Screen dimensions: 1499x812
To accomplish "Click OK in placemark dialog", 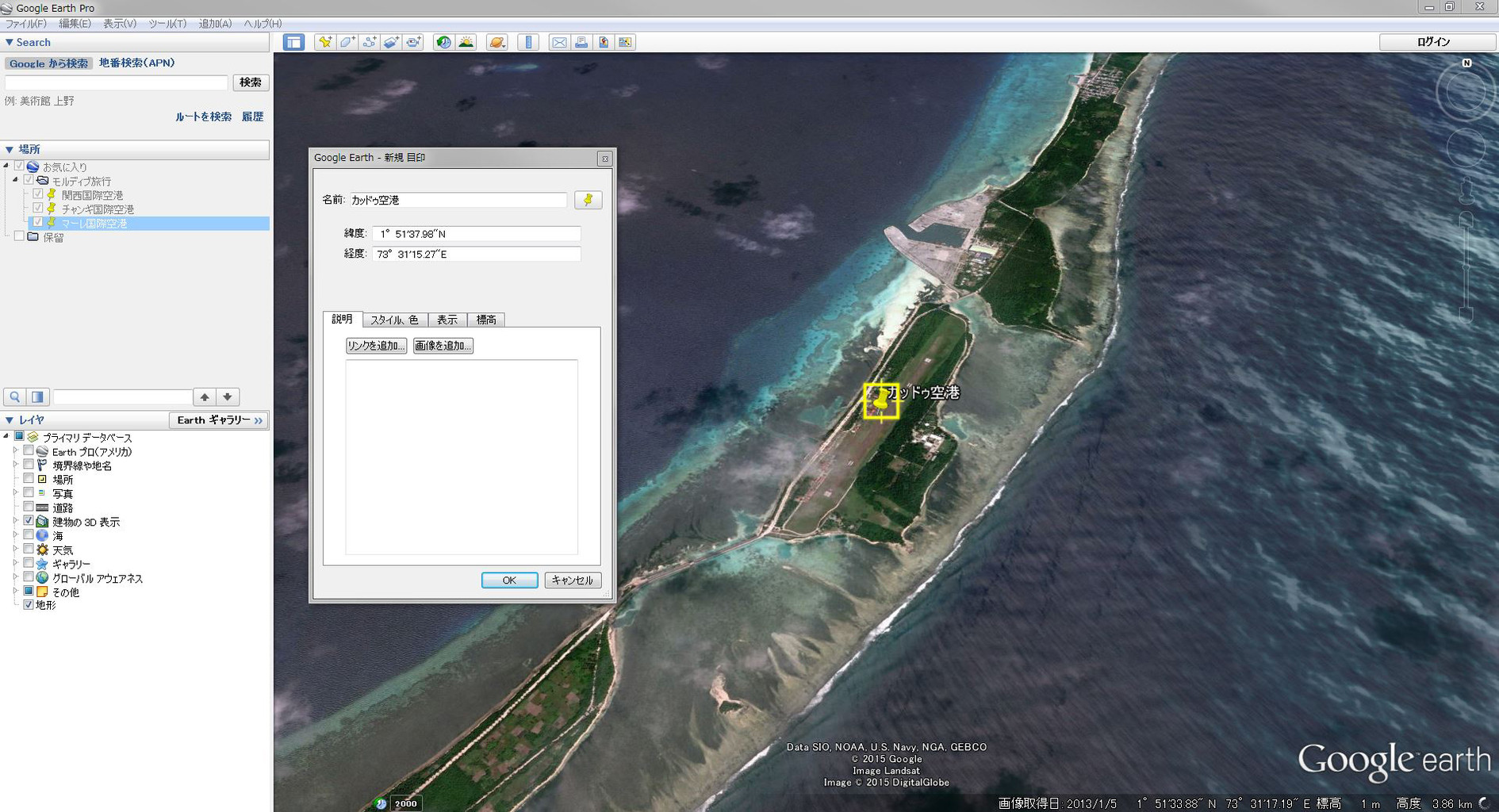I will 509,580.
